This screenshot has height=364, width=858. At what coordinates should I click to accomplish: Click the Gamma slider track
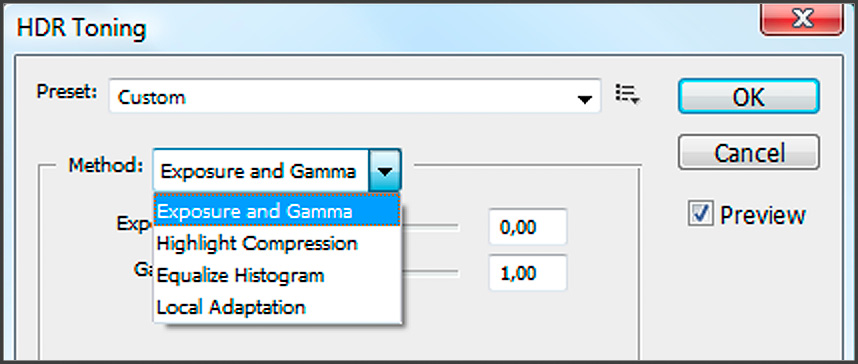[x=430, y=272]
